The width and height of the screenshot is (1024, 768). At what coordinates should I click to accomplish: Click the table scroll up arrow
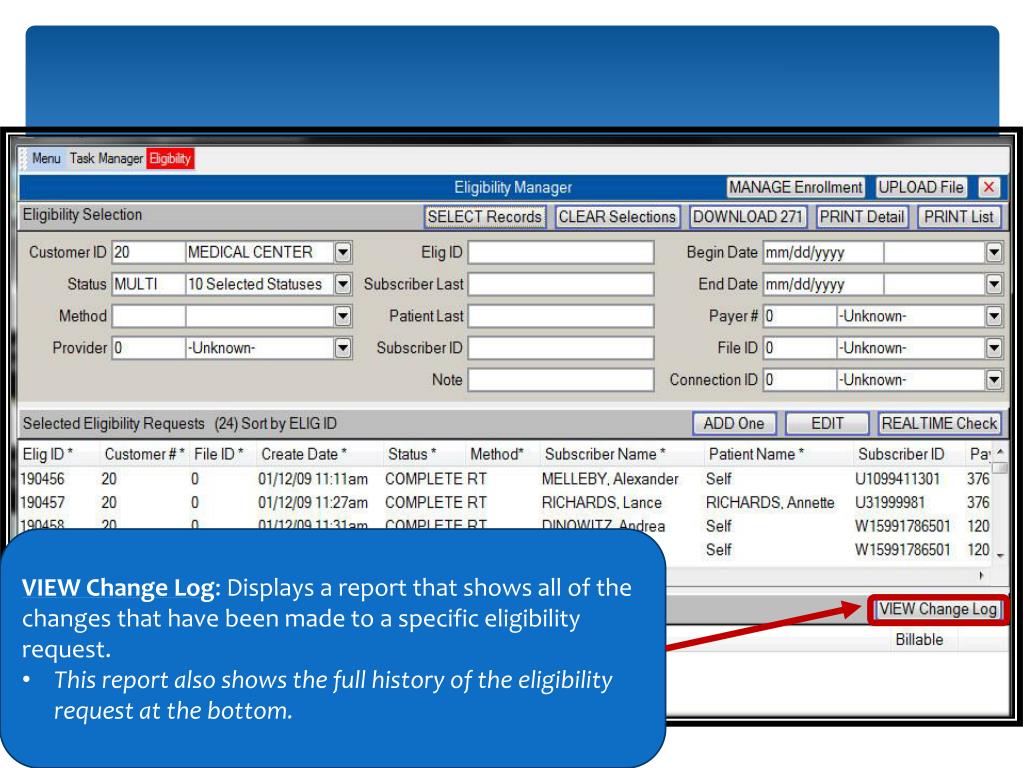[x=1000, y=452]
